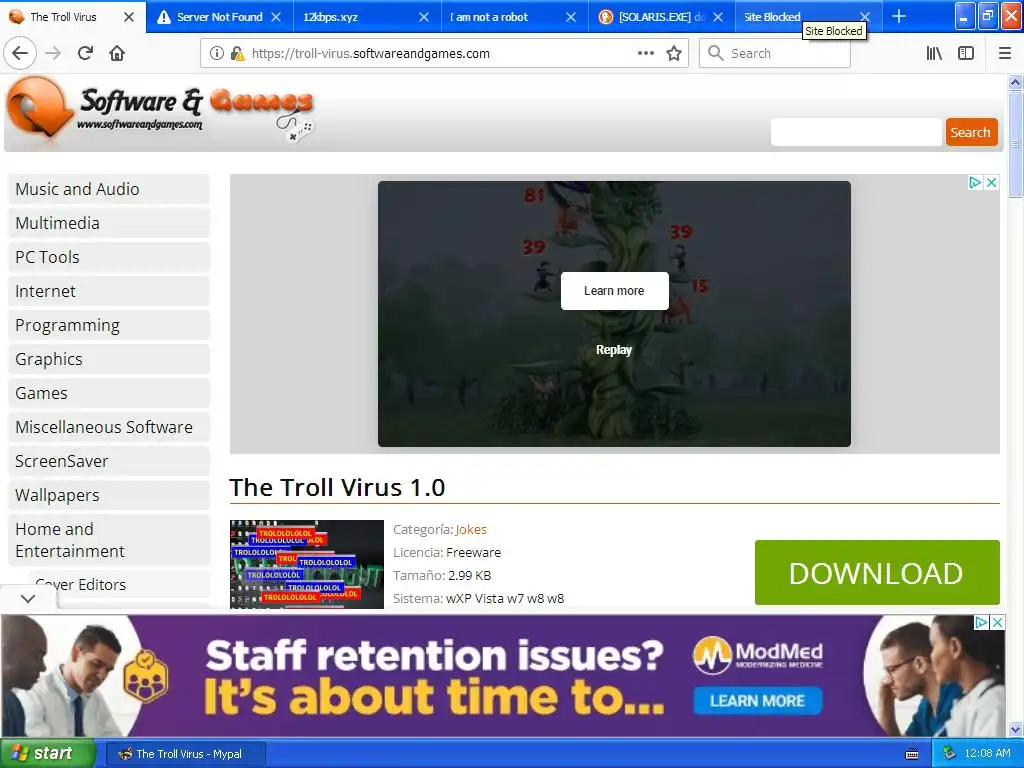Open Internet category

click(108, 291)
